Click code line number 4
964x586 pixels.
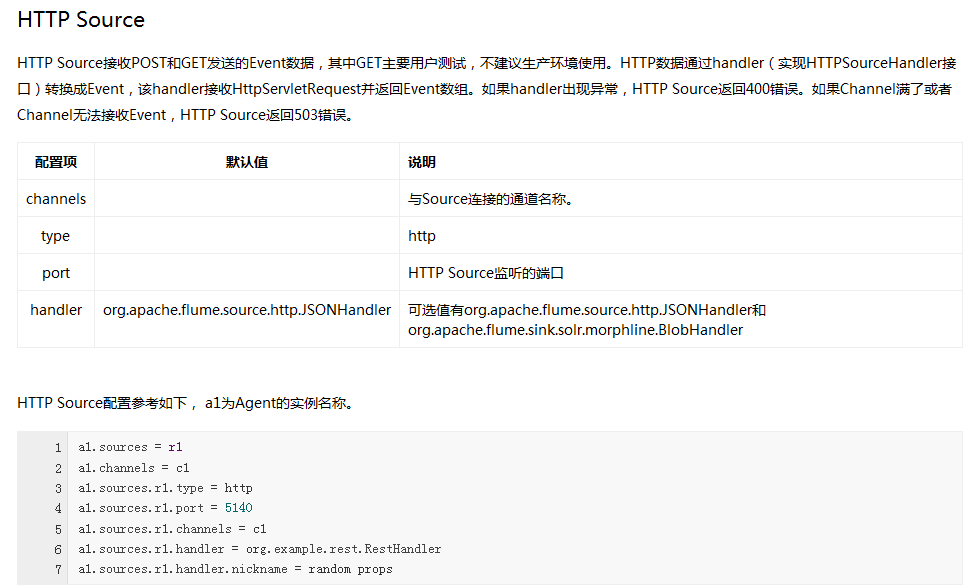coord(58,508)
